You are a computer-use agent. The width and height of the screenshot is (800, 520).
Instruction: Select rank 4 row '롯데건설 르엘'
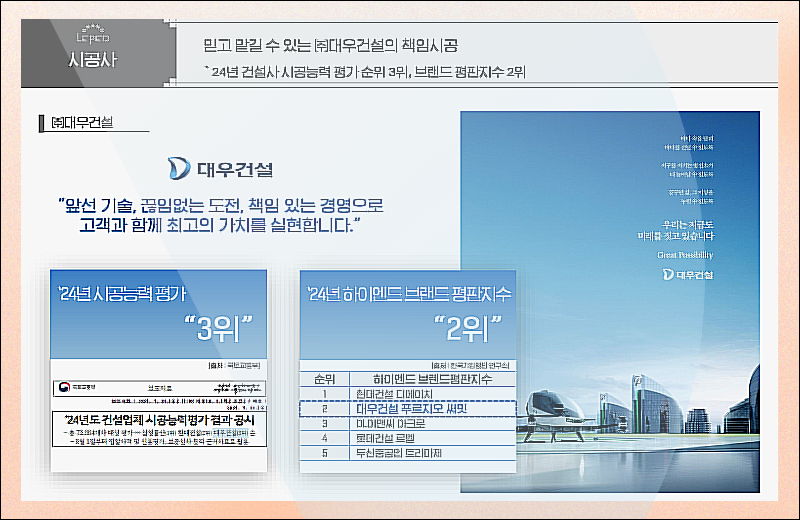pyautogui.click(x=408, y=438)
